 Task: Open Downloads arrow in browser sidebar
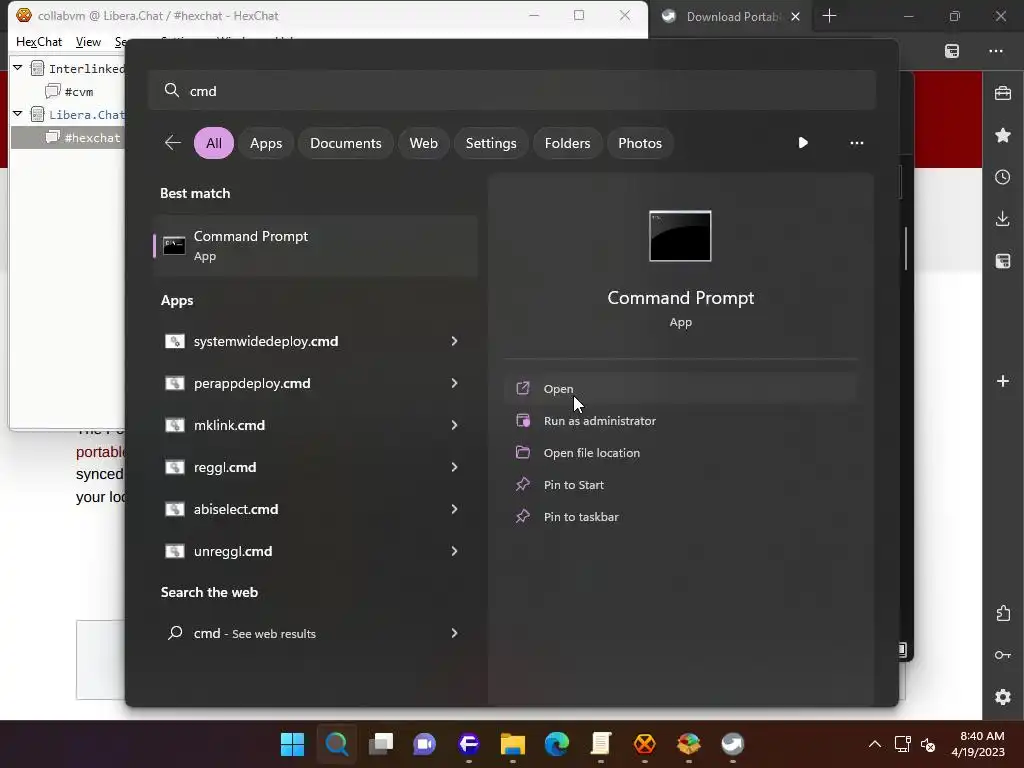[1002, 219]
